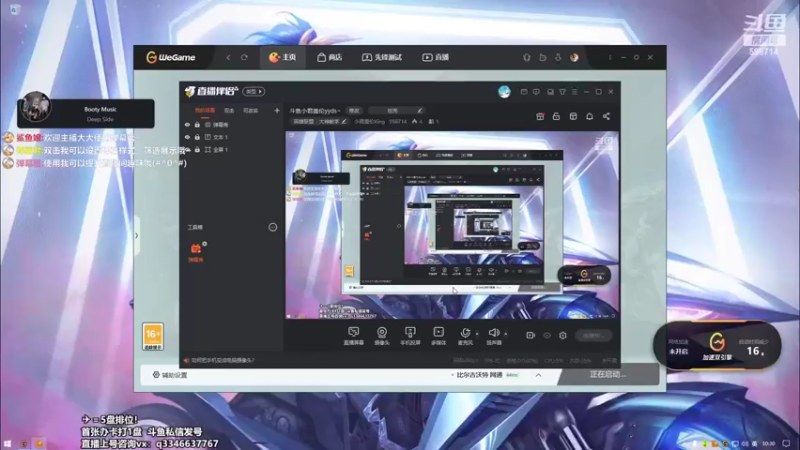The image size is (800, 450).
Task: Open the WeGame 先锋测试 tab
Action: point(382,57)
